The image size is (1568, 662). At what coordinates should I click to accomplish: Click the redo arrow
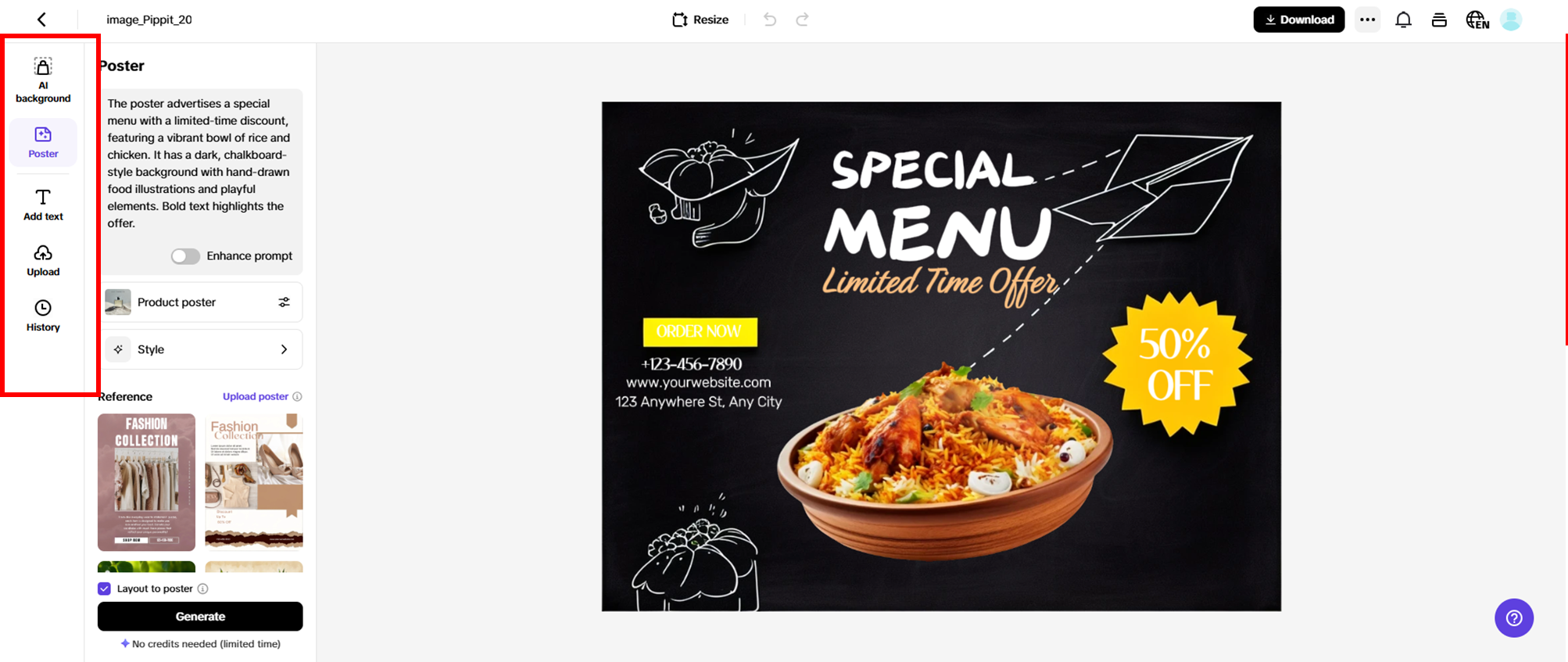(802, 20)
